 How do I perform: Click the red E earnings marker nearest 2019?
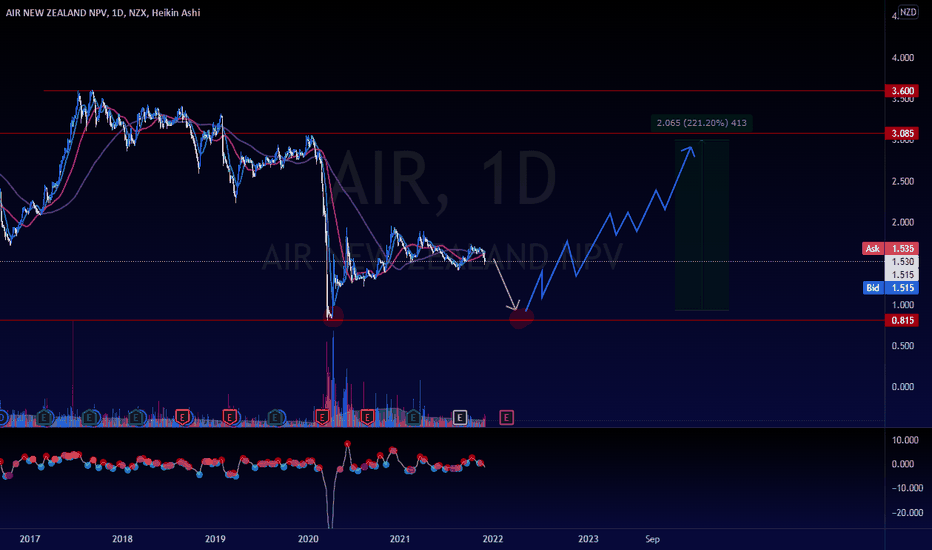pos(230,418)
